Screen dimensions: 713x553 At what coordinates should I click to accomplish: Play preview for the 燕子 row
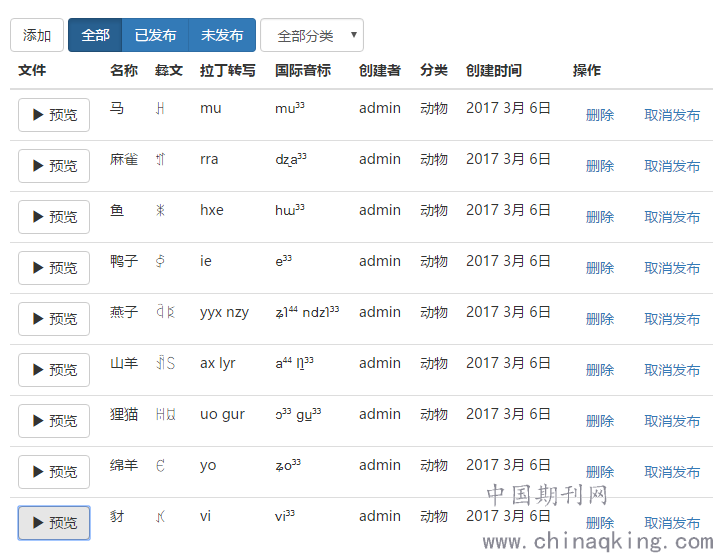click(x=54, y=319)
